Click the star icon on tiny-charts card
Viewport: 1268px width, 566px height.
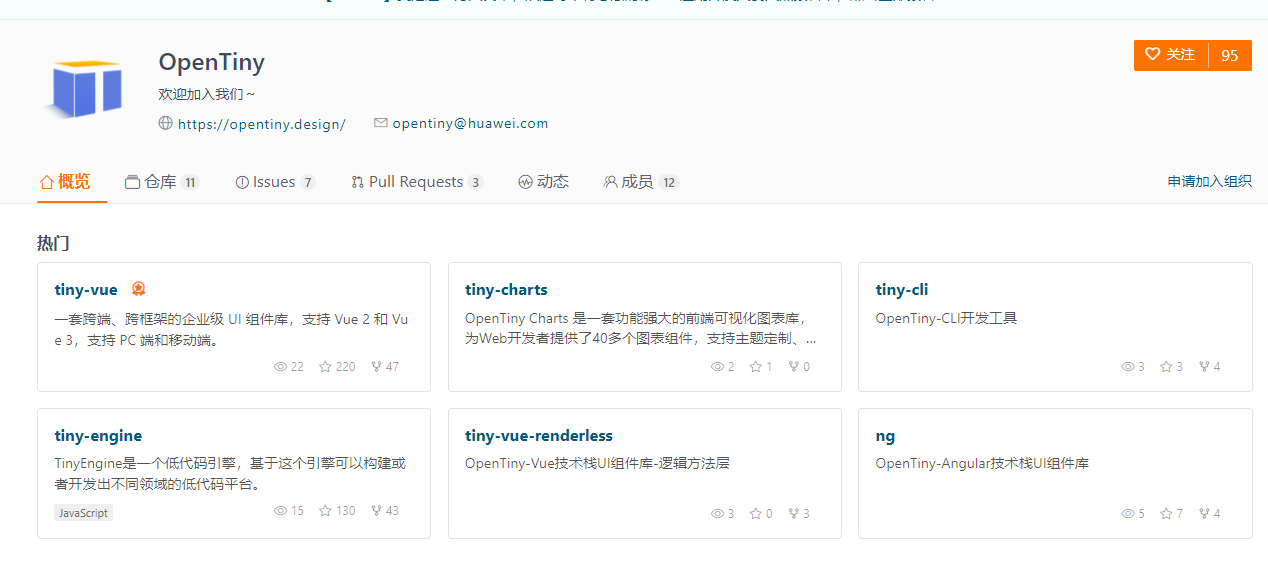tap(756, 367)
